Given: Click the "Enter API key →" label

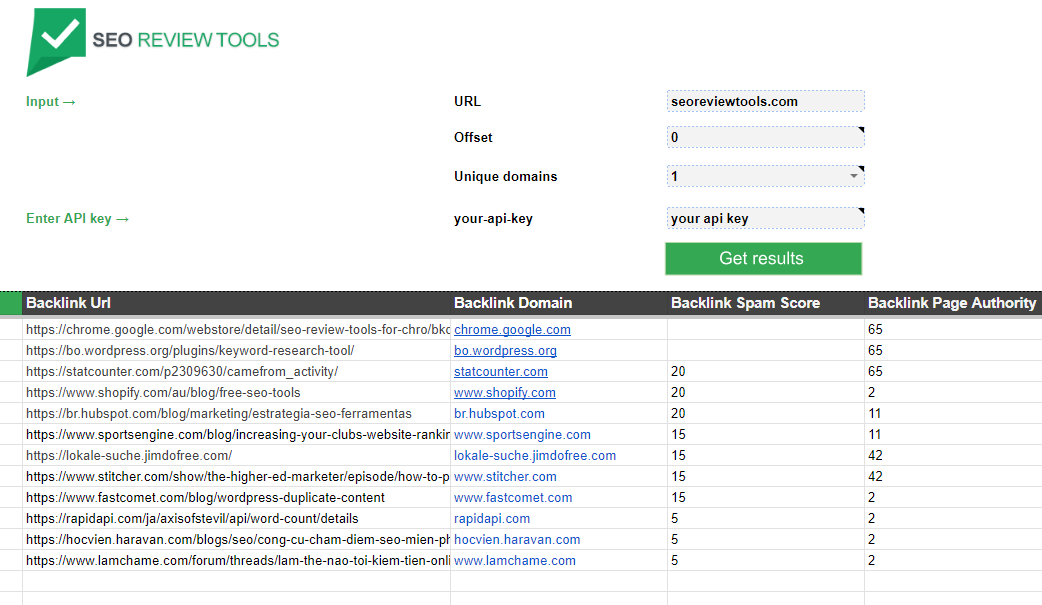Looking at the screenshot, I should 77,218.
